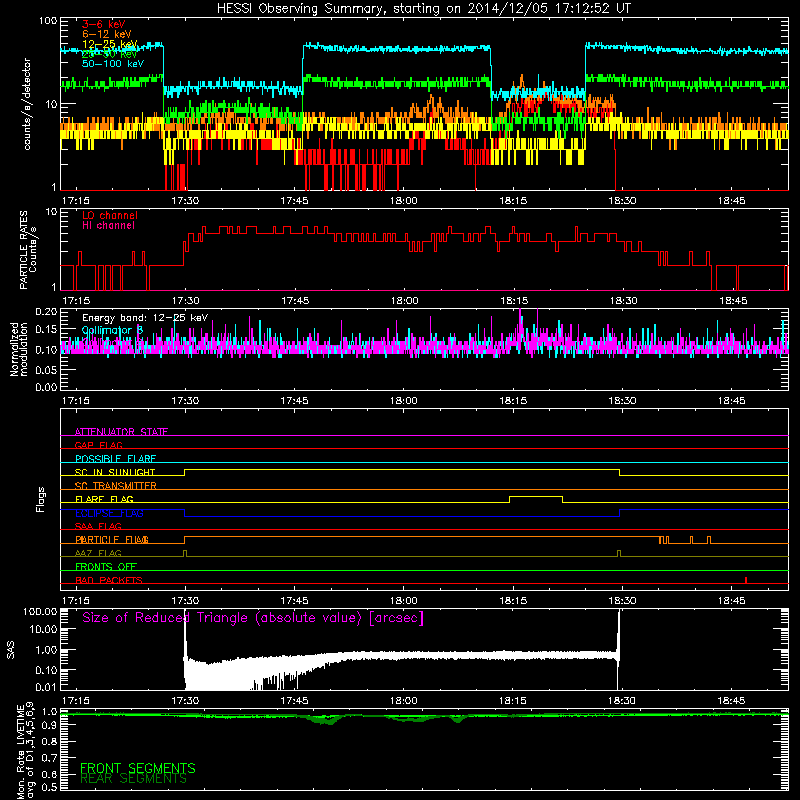Click the Mon. Rate LIVETIME axis label

click(x=26, y=752)
